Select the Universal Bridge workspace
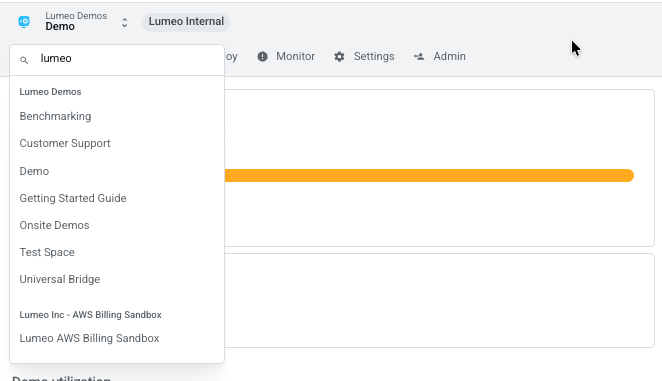 coord(60,279)
